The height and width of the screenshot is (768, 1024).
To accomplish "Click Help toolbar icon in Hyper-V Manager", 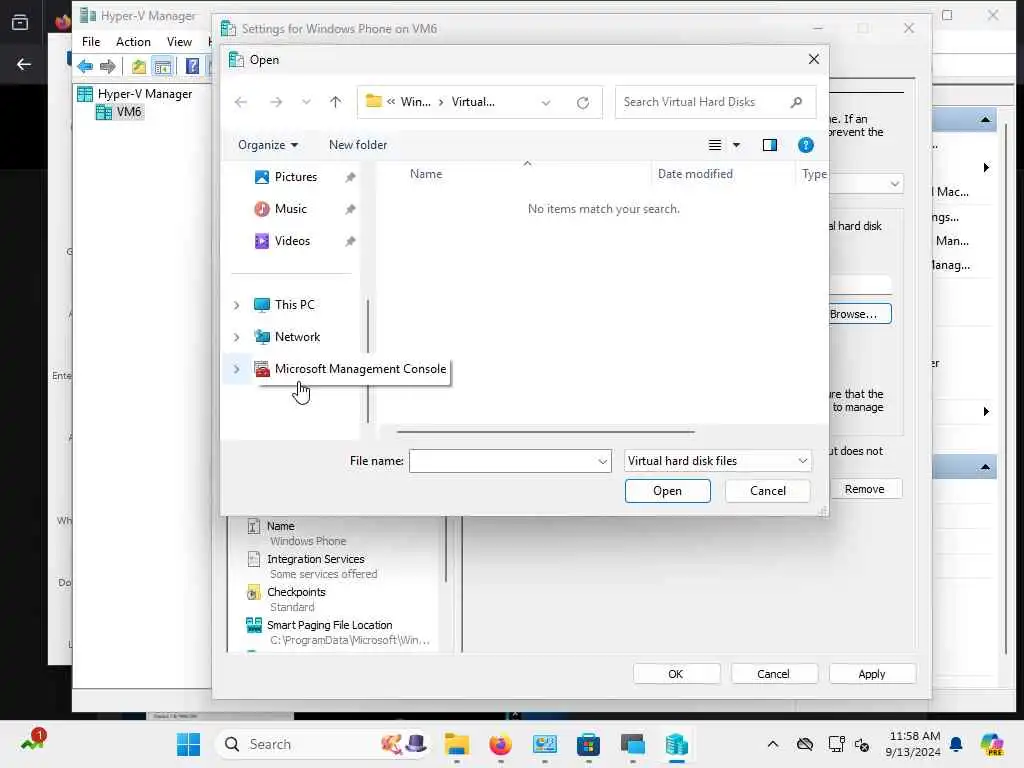I will pos(192,66).
